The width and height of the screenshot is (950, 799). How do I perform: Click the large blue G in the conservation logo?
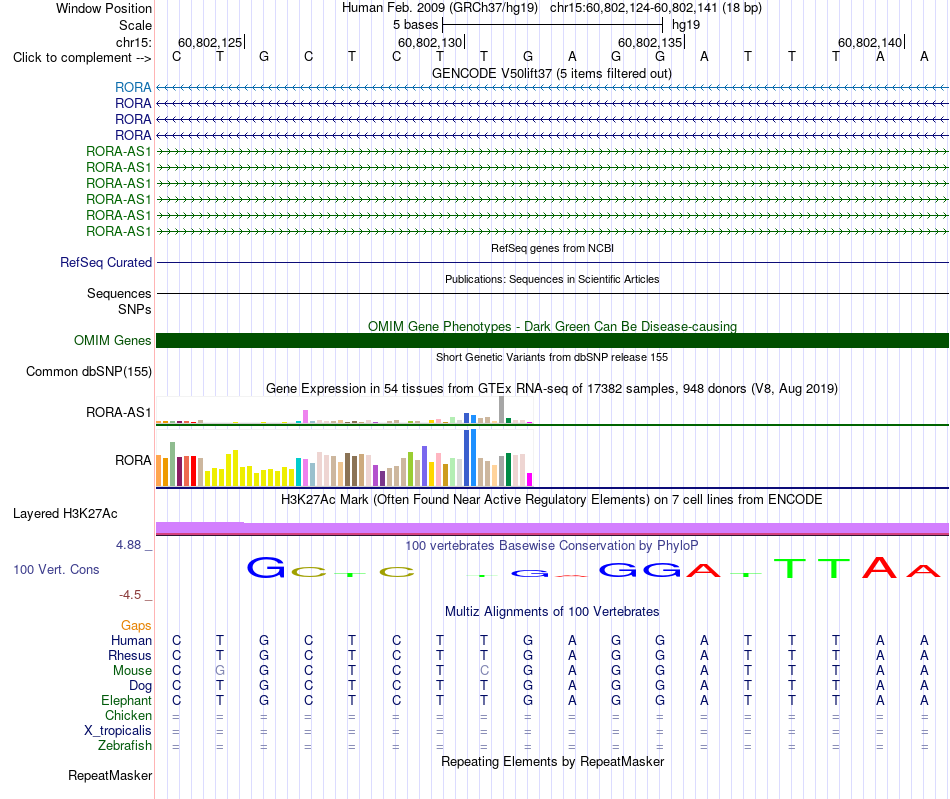[x=265, y=568]
